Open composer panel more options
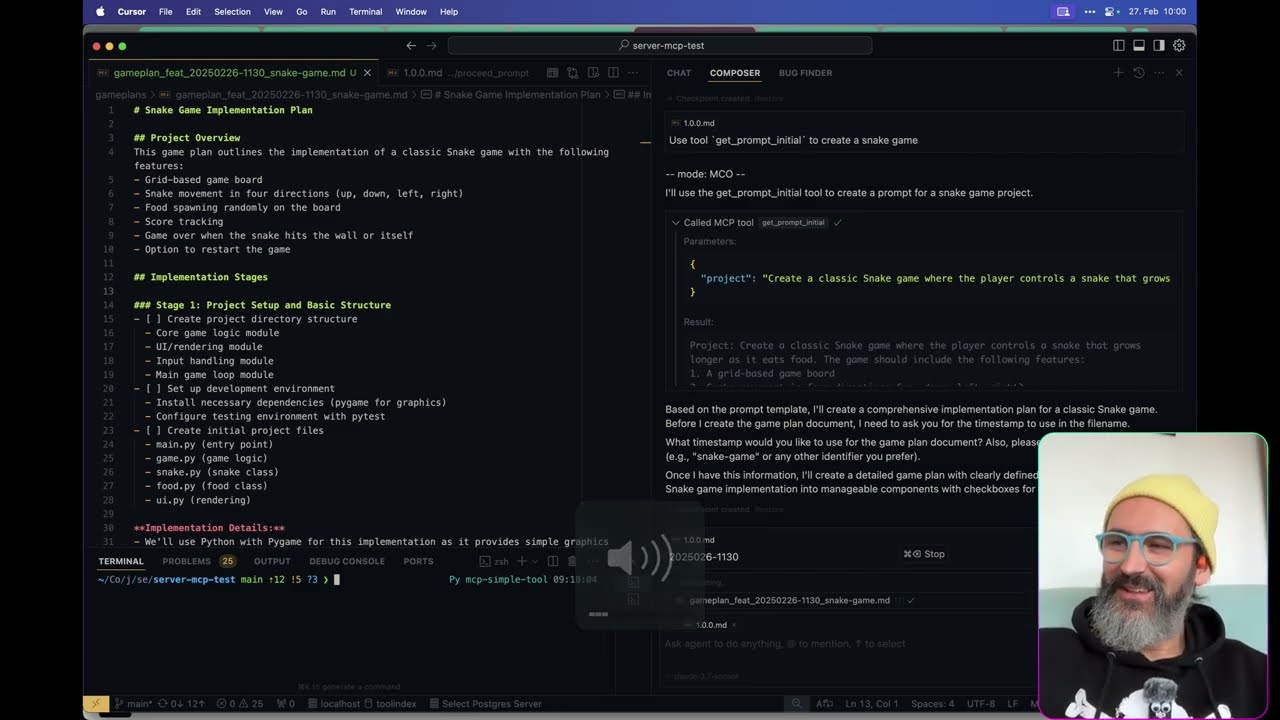Image resolution: width=1280 pixels, height=720 pixels. (x=1159, y=73)
